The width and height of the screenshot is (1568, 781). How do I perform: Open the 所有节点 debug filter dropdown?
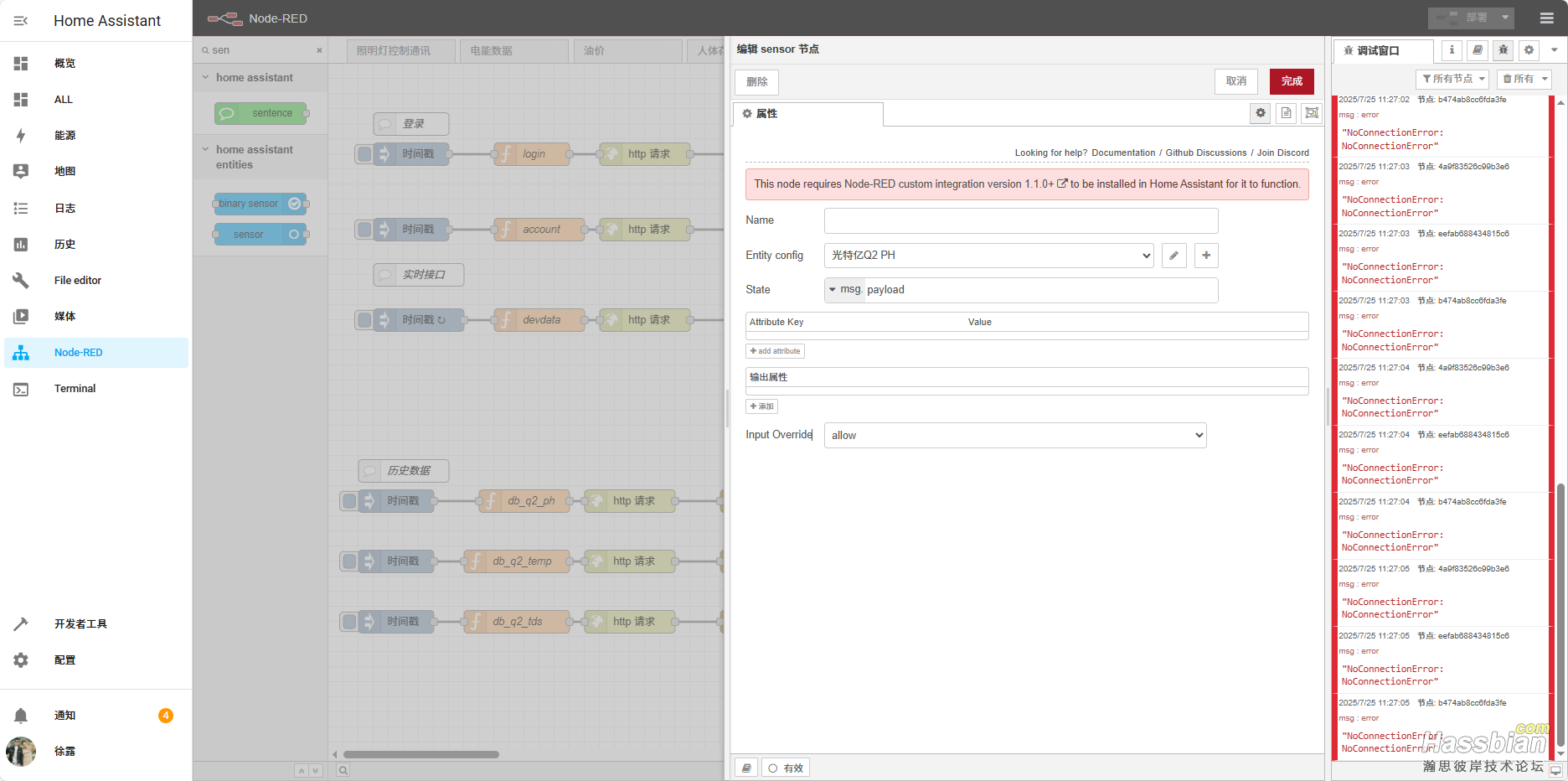coord(1453,79)
